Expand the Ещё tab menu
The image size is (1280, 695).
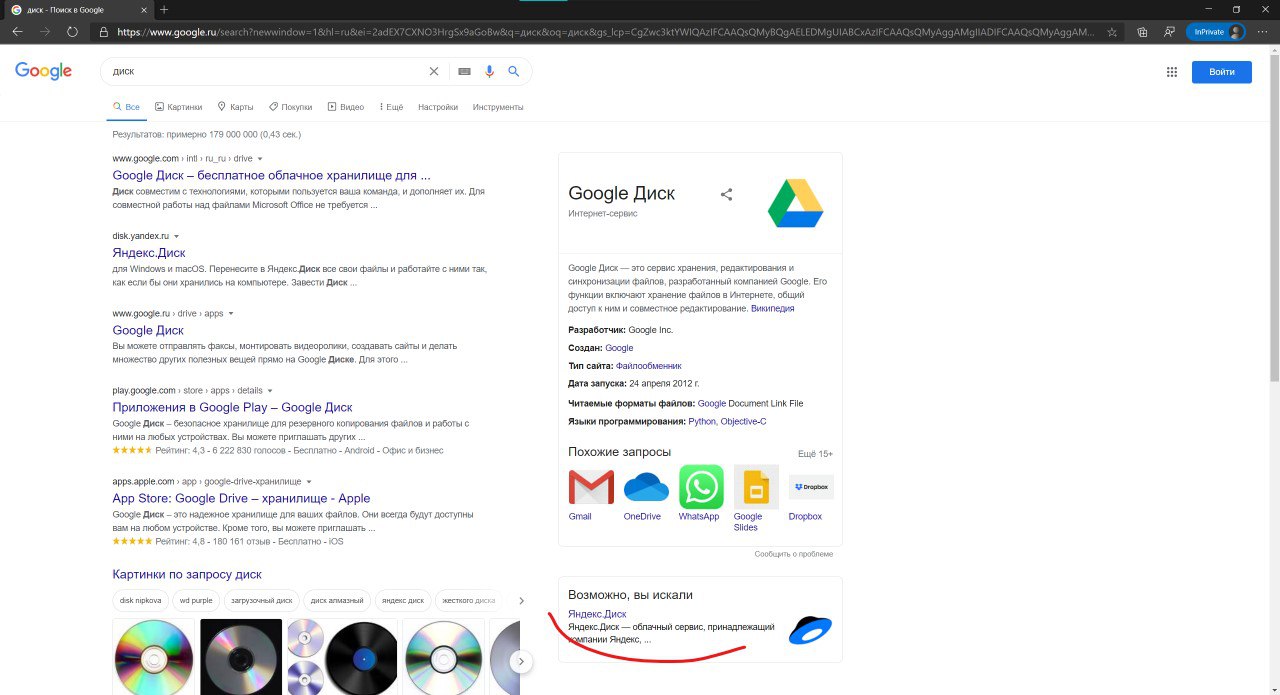point(391,107)
